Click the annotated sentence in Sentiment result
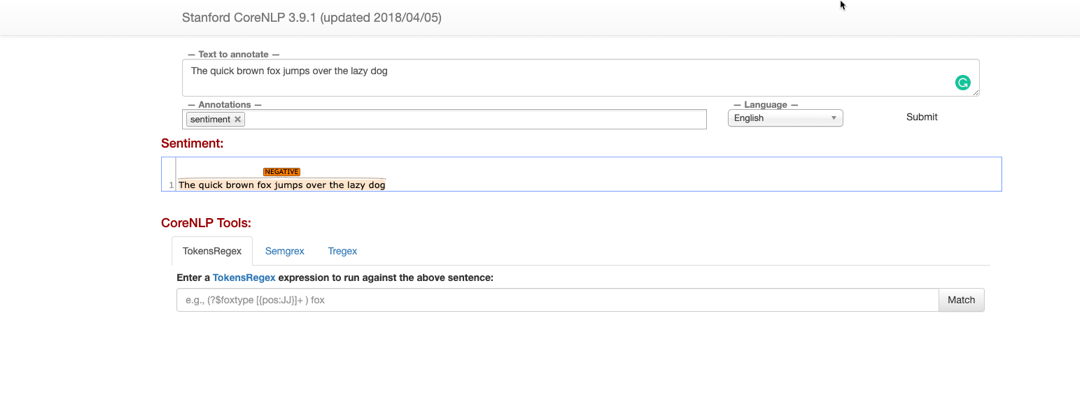The image size is (1080, 402). (x=282, y=185)
